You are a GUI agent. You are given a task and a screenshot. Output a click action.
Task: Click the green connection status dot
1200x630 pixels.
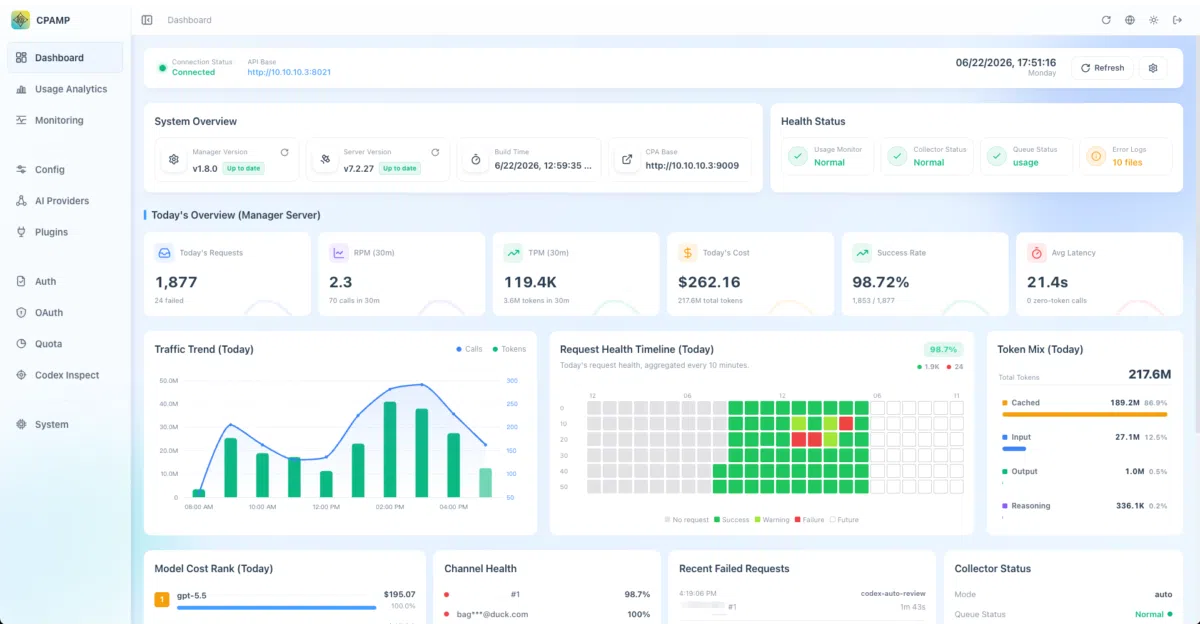162,68
